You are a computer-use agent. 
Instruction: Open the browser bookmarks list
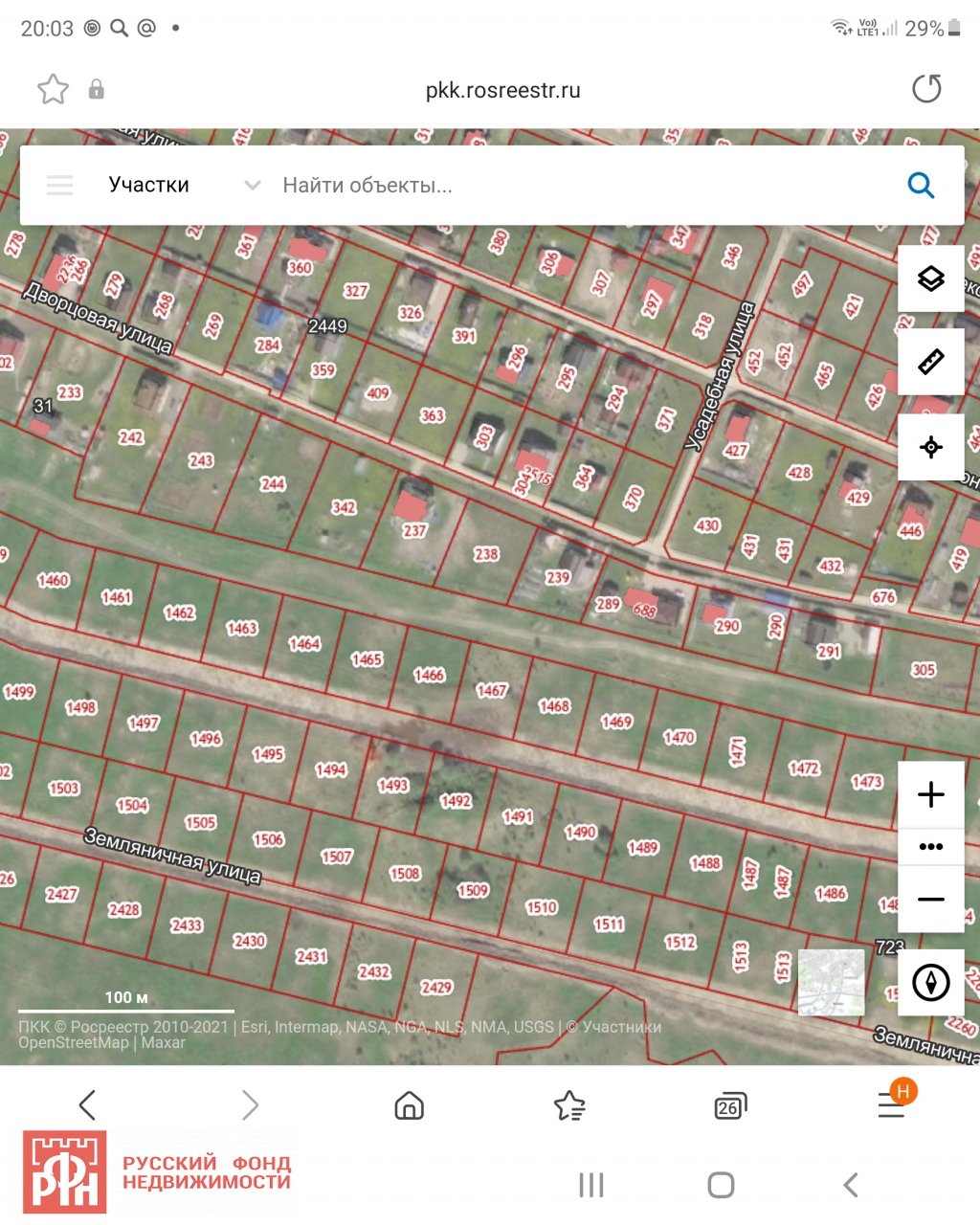point(569,1105)
